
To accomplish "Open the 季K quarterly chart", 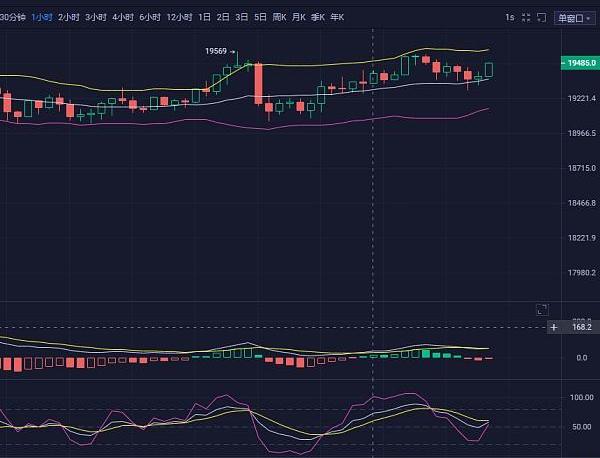I will tap(318, 17).
